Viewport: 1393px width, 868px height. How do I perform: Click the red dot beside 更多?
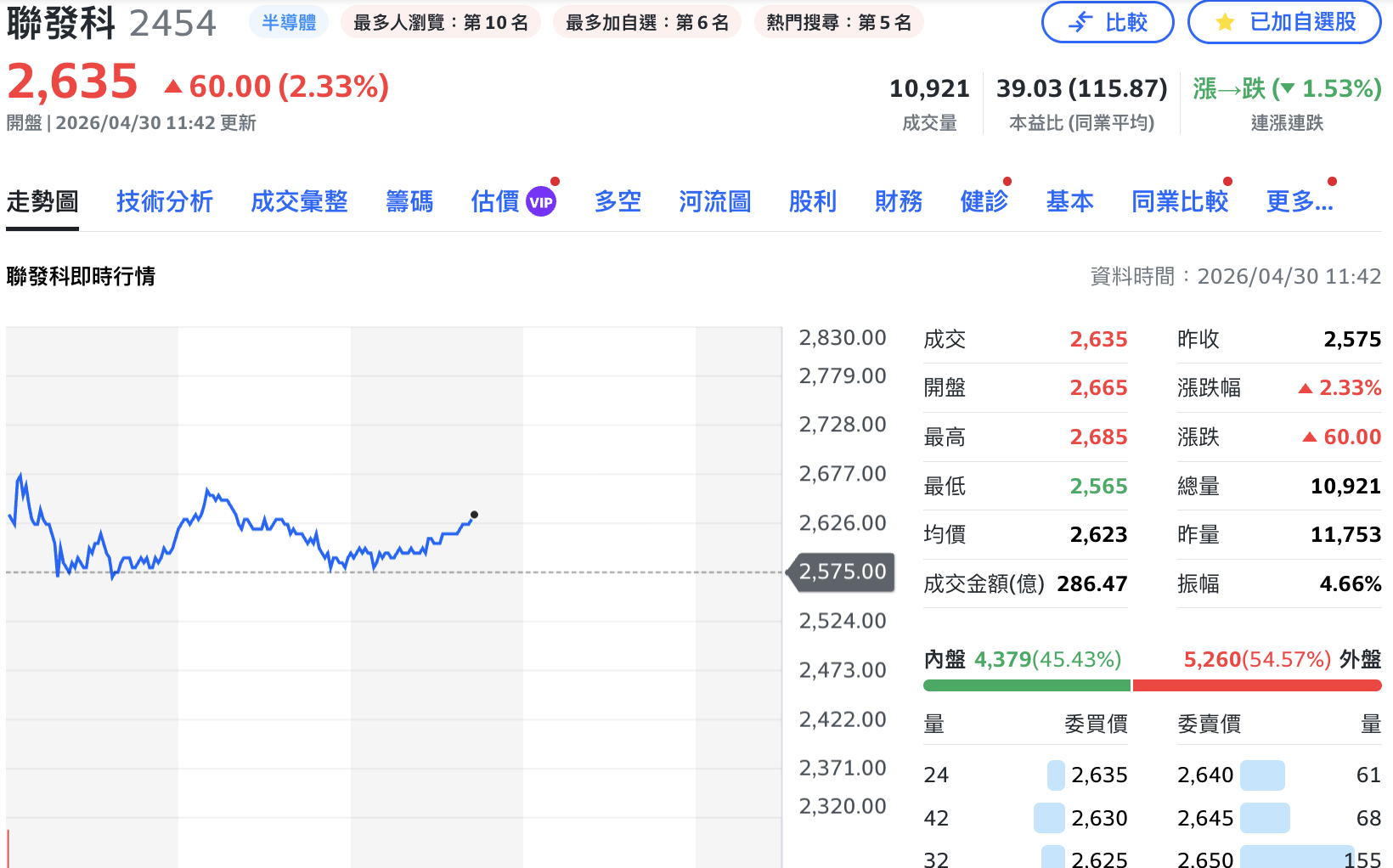coord(1331,180)
